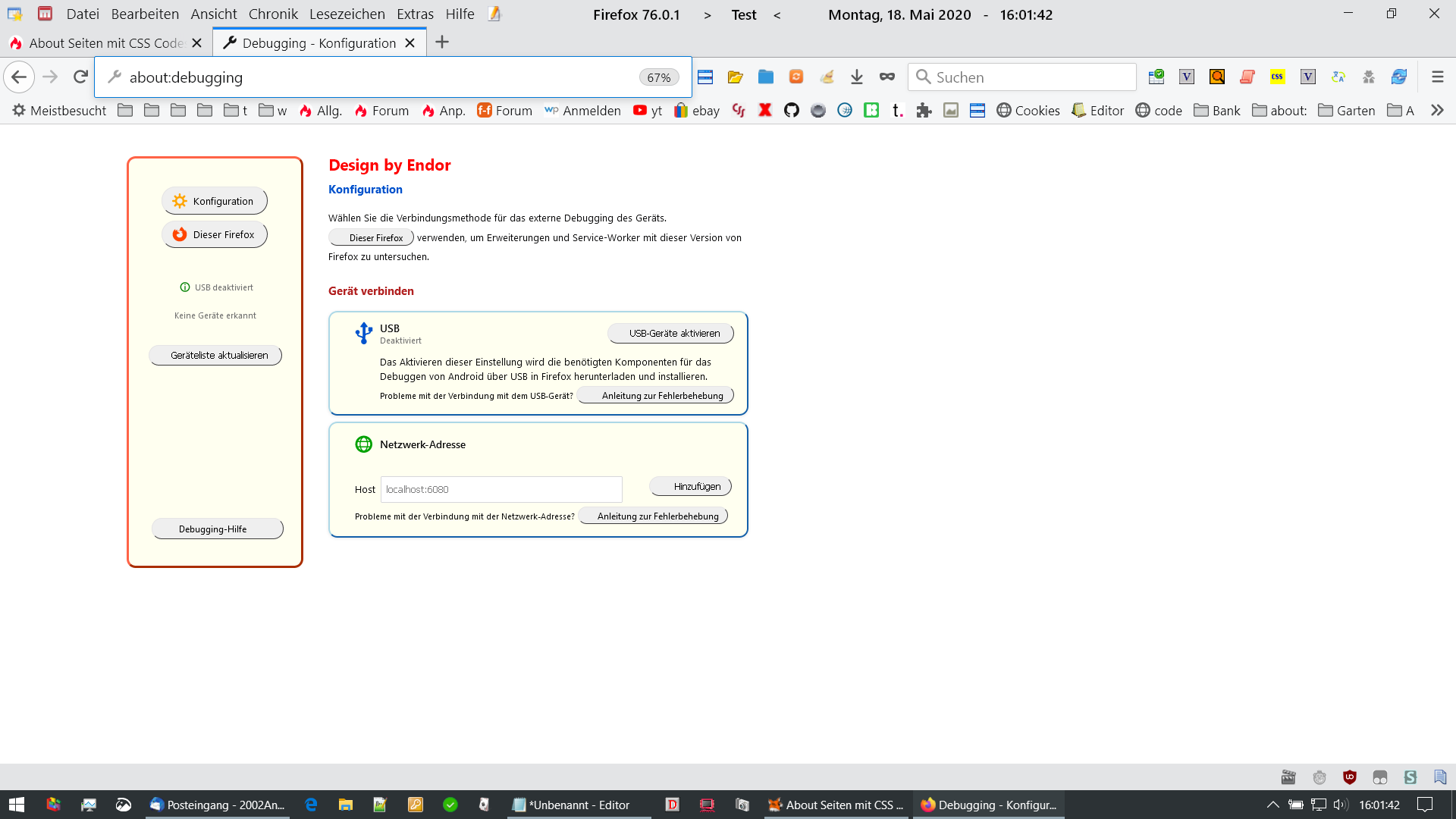The width and height of the screenshot is (1456, 819).
Task: Show hidden system tray icons chevron
Action: pos(1273,805)
